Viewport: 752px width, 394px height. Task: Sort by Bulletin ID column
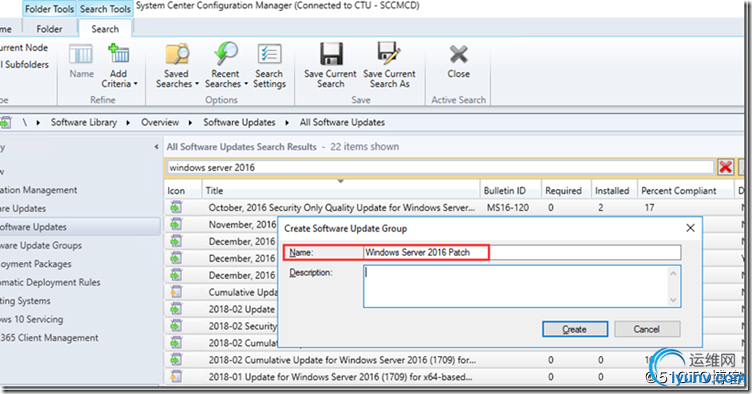(511, 191)
